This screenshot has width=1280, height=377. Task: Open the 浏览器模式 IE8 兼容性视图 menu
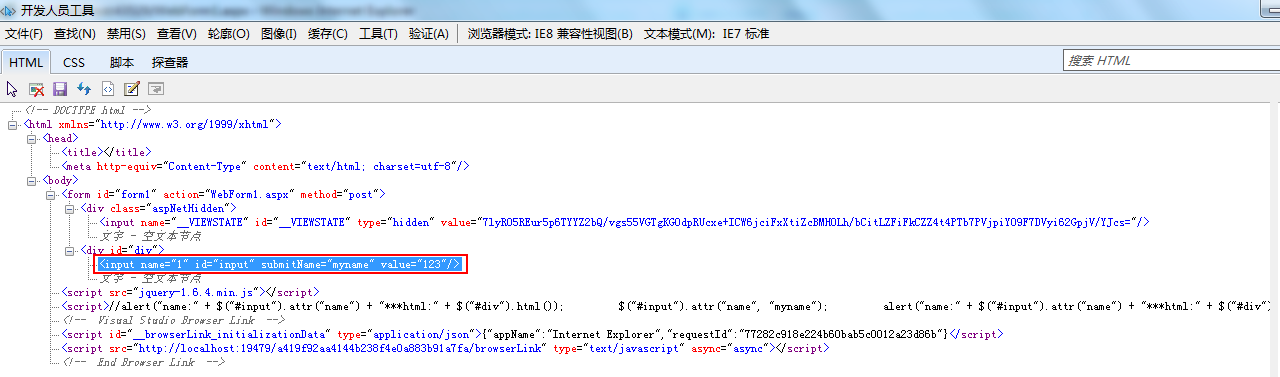(549, 34)
